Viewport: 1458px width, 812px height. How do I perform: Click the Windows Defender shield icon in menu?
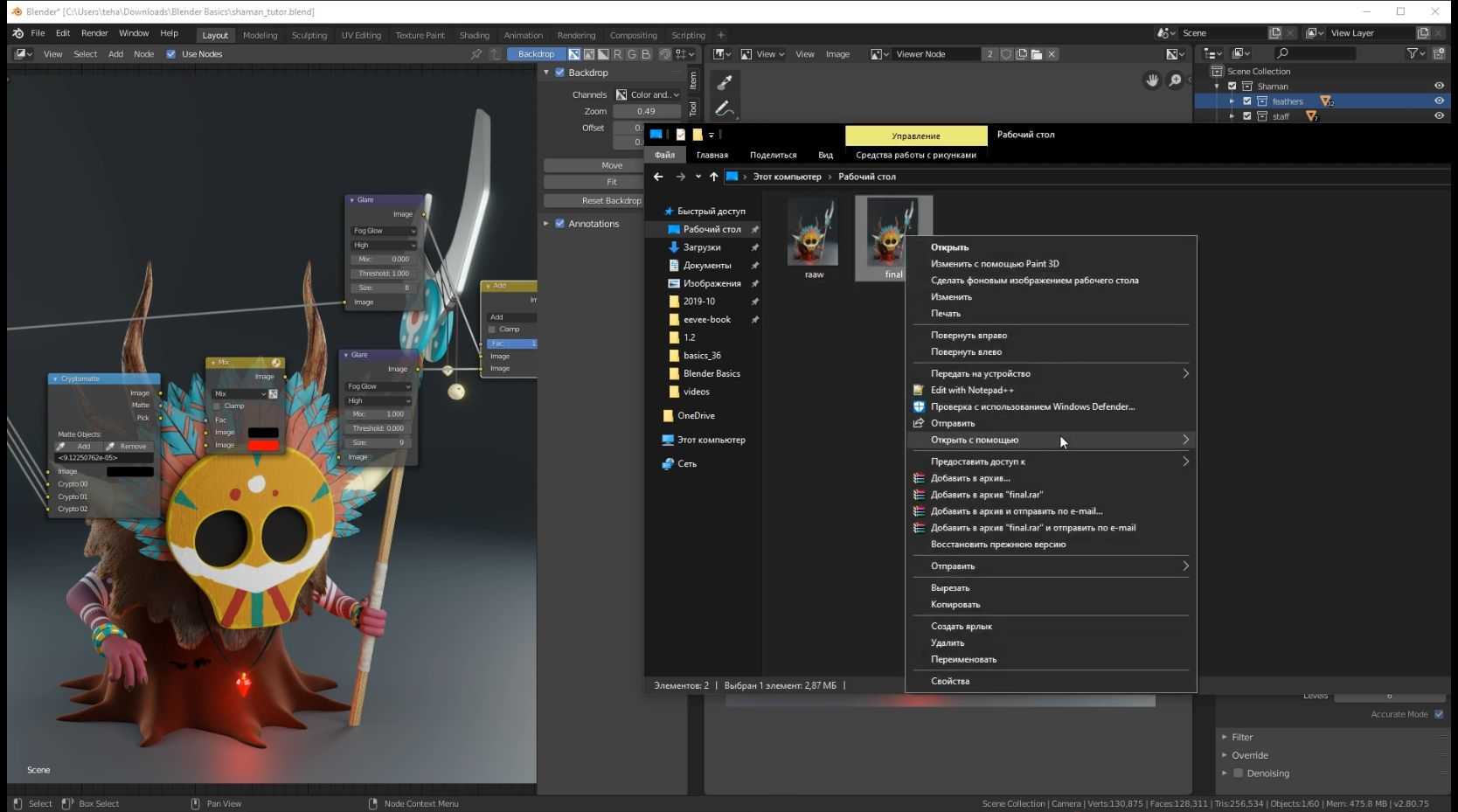(919, 406)
